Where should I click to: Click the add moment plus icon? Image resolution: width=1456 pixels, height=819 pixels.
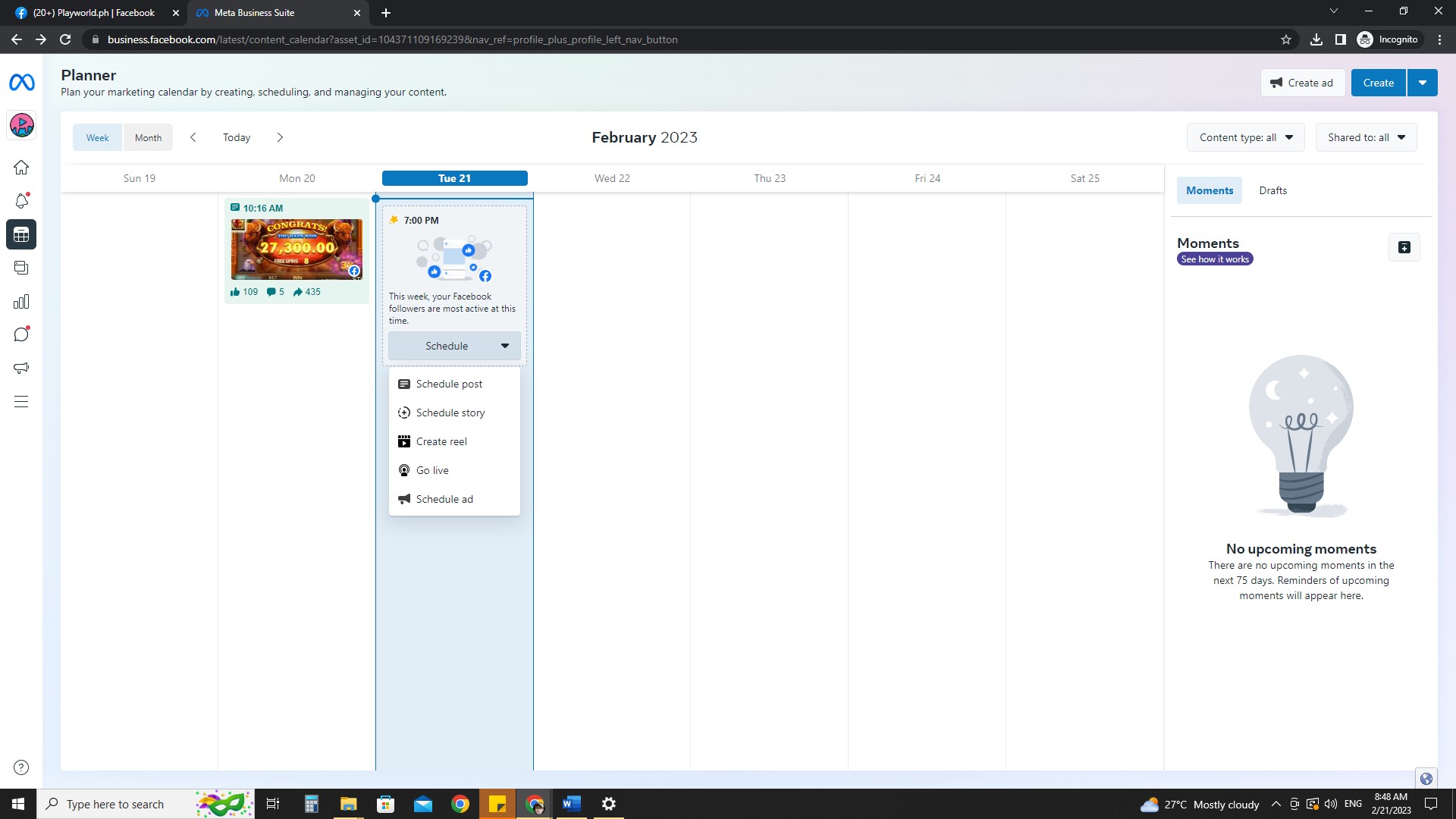coord(1404,247)
